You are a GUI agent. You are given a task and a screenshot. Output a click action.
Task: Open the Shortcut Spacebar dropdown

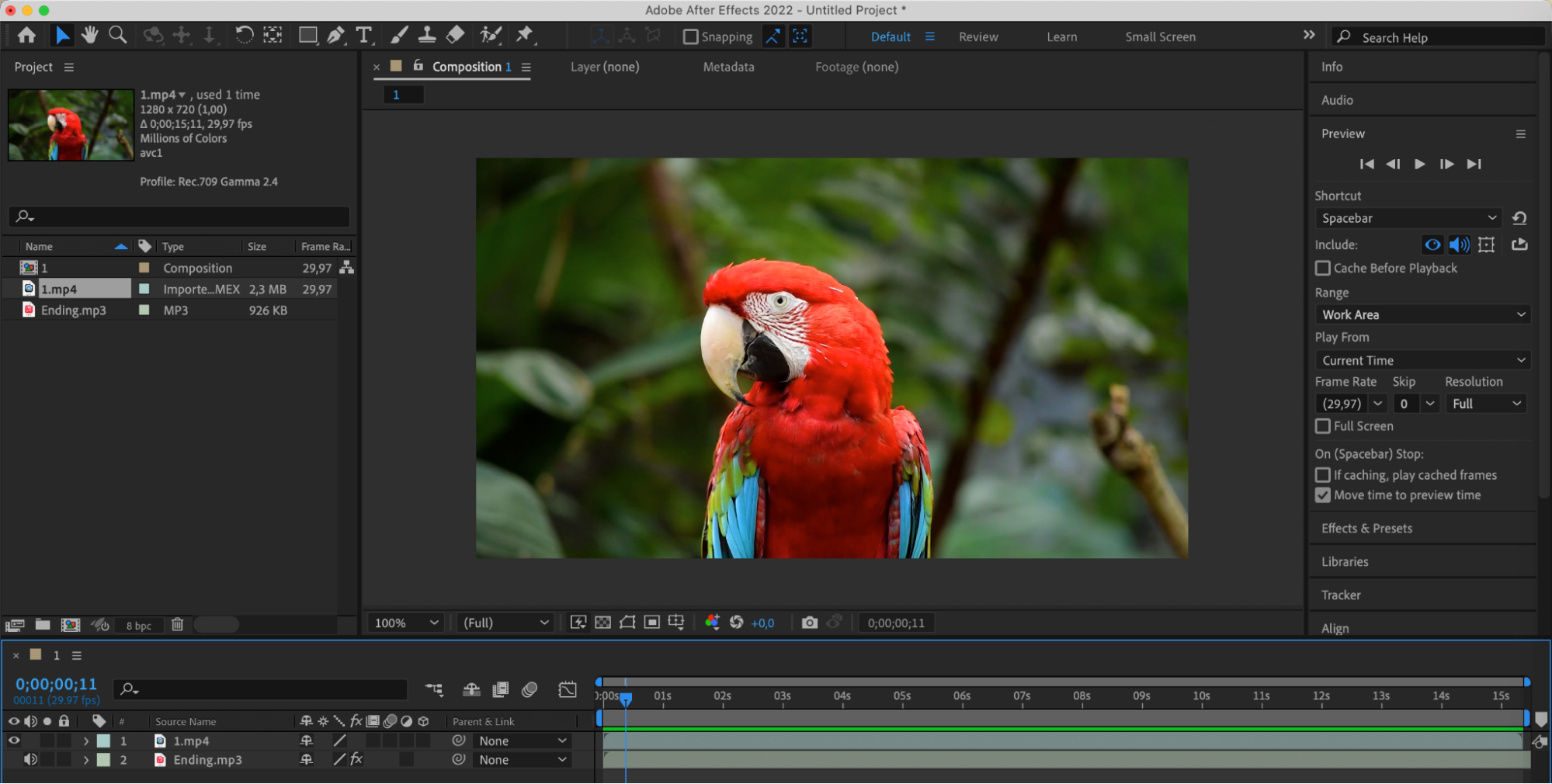(x=1408, y=218)
